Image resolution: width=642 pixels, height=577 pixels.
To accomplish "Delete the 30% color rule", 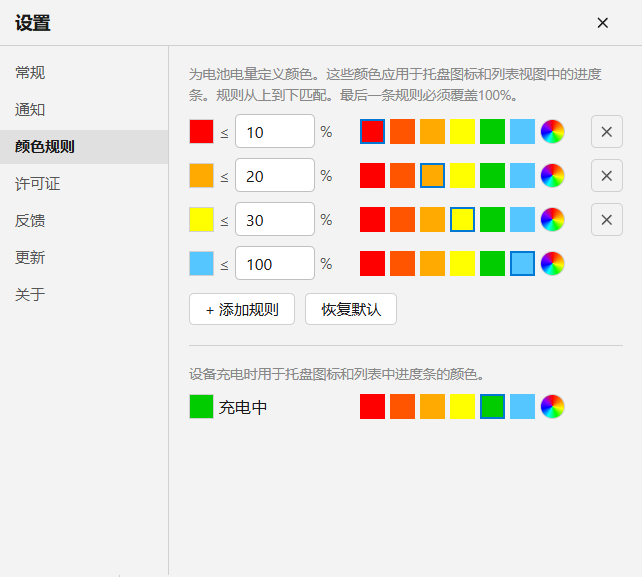I will tap(606, 219).
